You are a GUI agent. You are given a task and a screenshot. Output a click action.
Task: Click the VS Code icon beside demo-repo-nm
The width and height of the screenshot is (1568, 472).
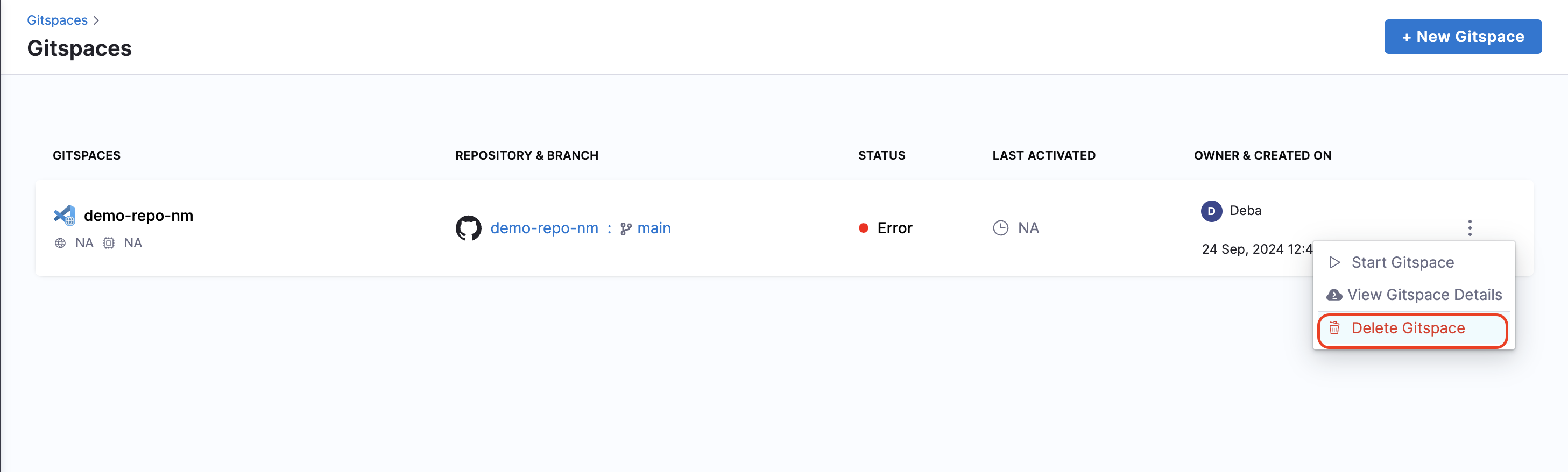click(x=65, y=216)
